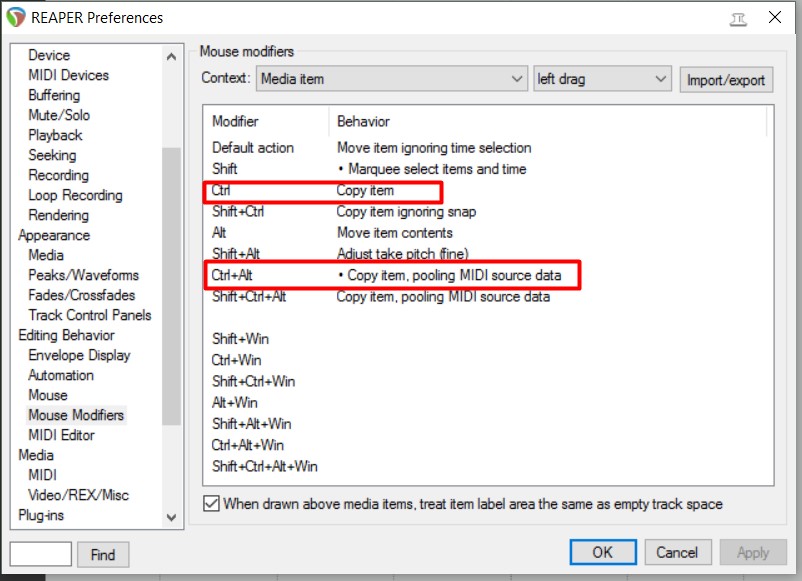Image resolution: width=802 pixels, height=581 pixels.
Task: Select the Shift+Ctrl+Alt+Win modifier row
Action: point(488,466)
